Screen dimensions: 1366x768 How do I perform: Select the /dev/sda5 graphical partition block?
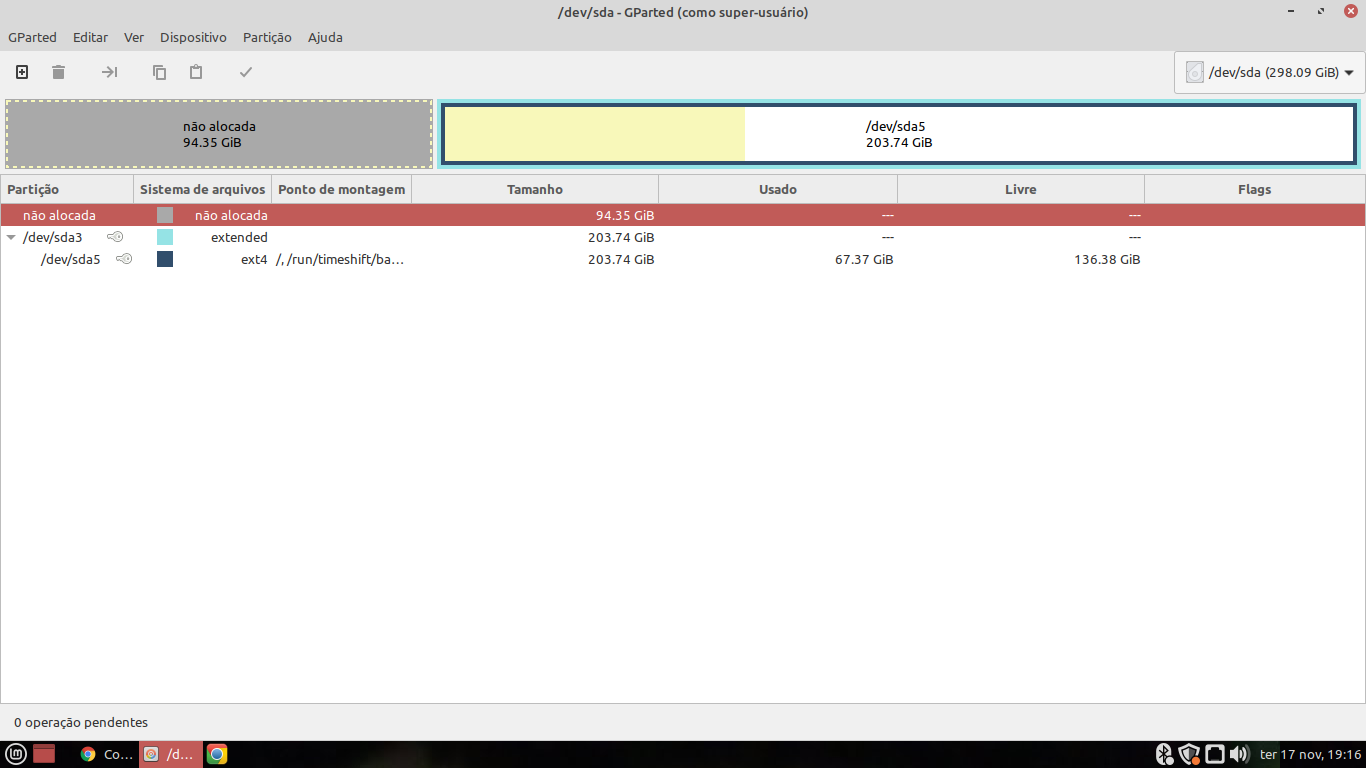pyautogui.click(x=899, y=134)
